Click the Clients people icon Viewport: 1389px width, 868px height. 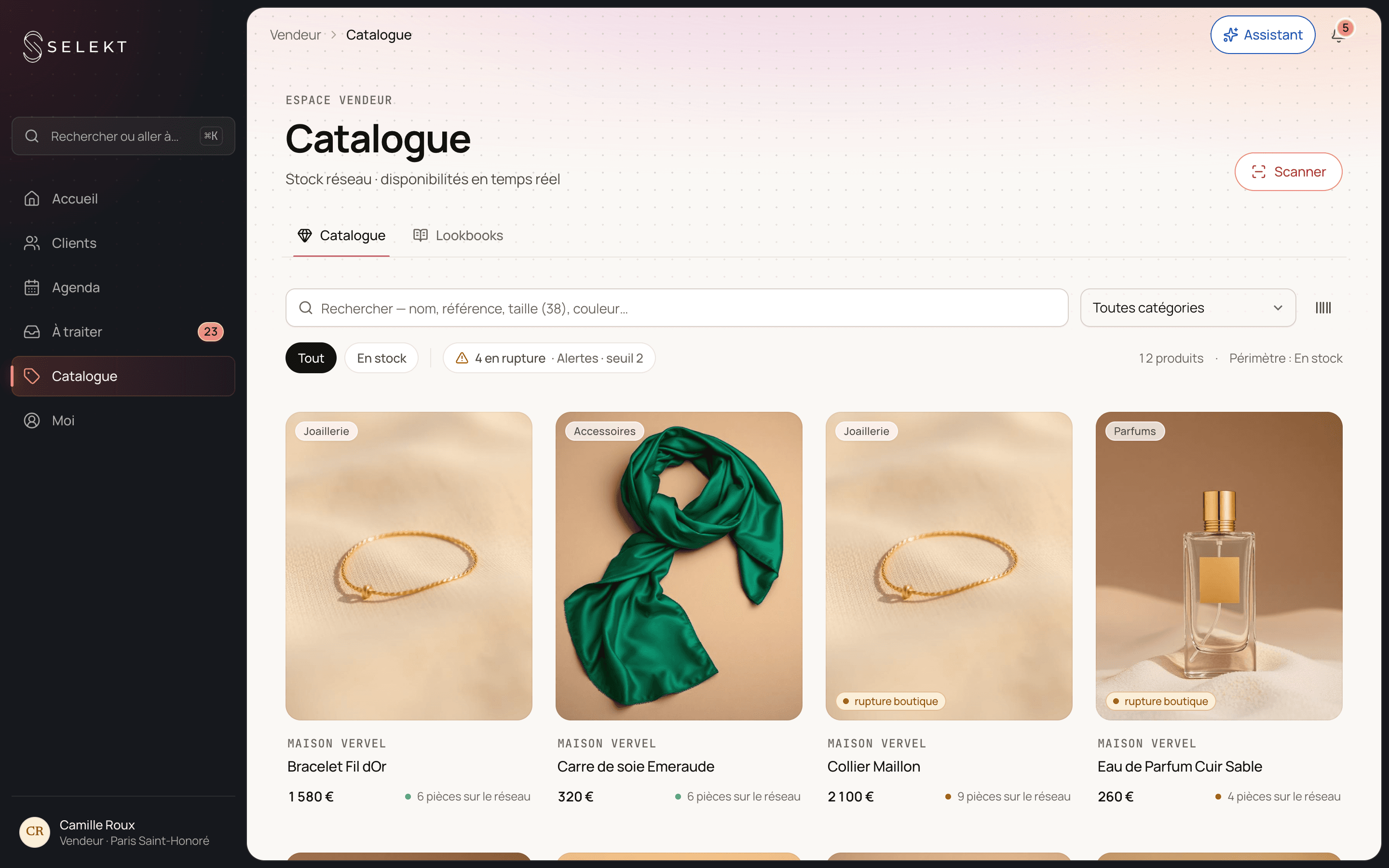32,243
